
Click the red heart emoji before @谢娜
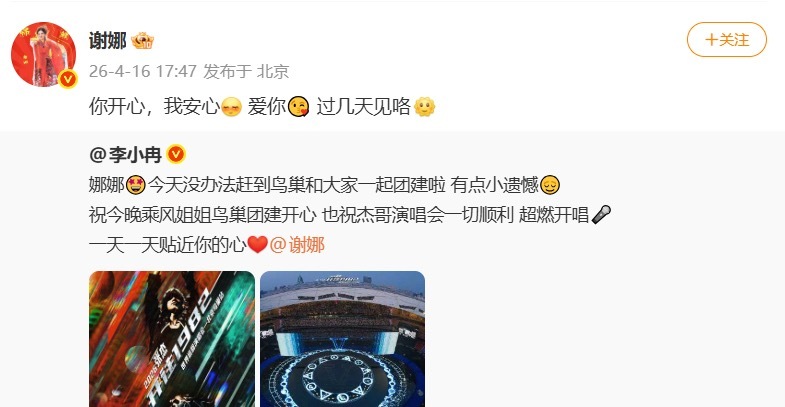[258, 245]
